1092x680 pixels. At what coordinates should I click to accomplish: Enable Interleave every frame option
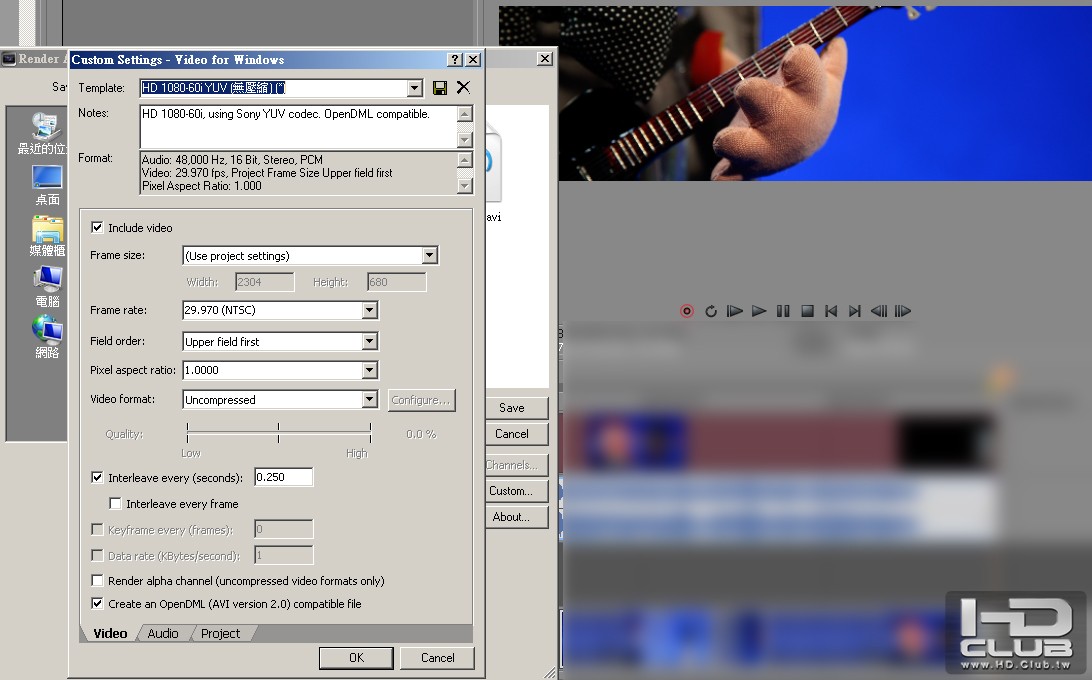point(116,503)
